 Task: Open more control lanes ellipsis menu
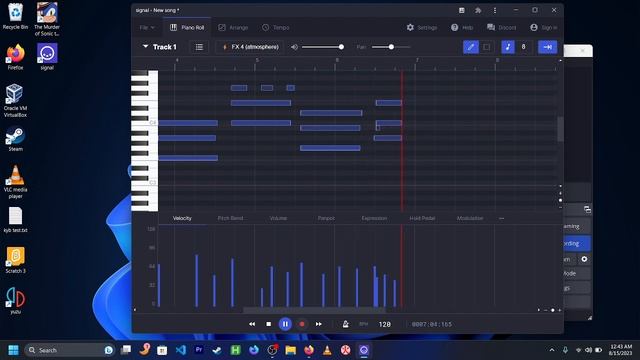click(x=501, y=218)
